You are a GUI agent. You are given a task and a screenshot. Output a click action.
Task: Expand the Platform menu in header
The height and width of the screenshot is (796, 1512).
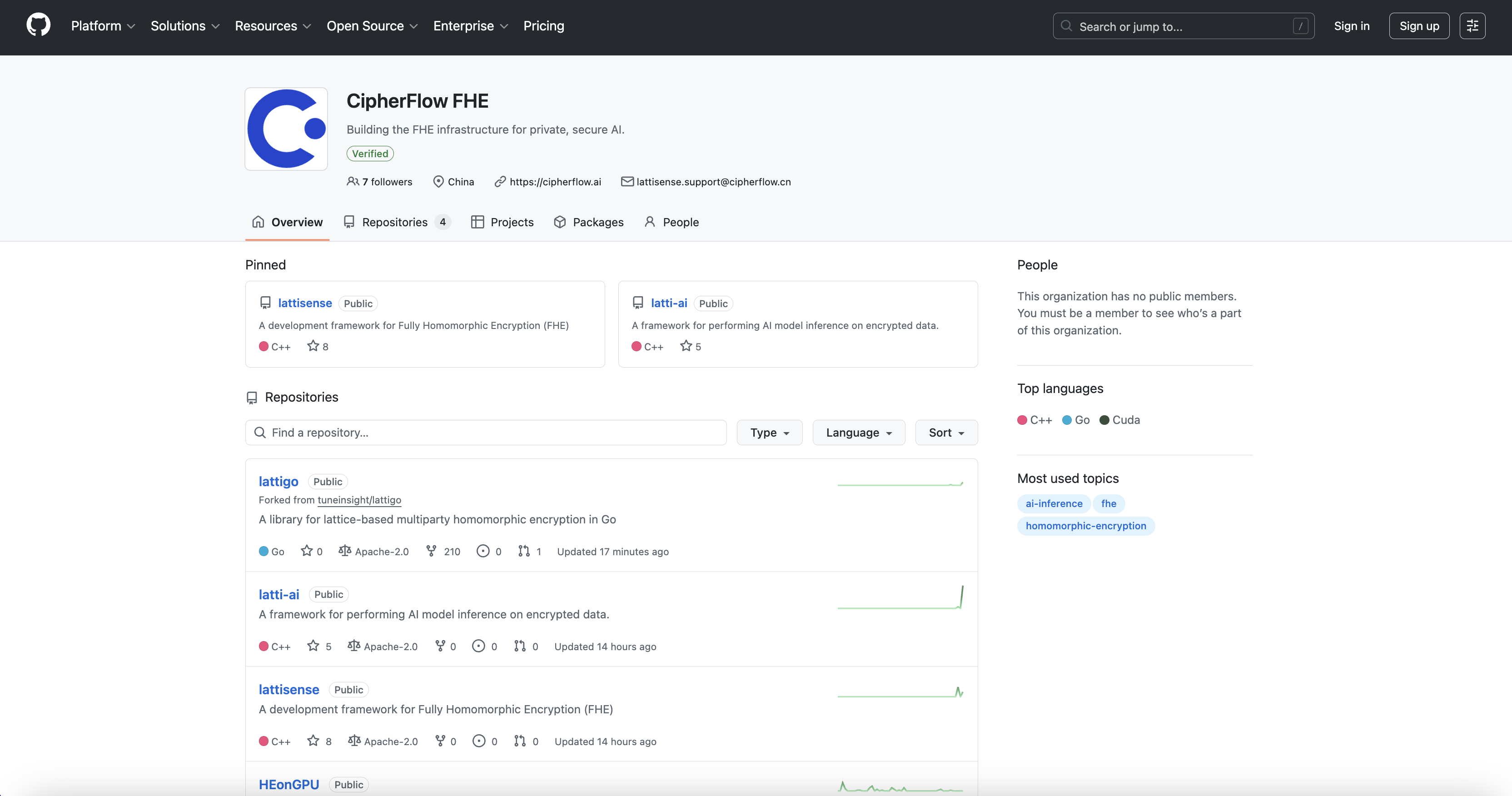pos(103,26)
